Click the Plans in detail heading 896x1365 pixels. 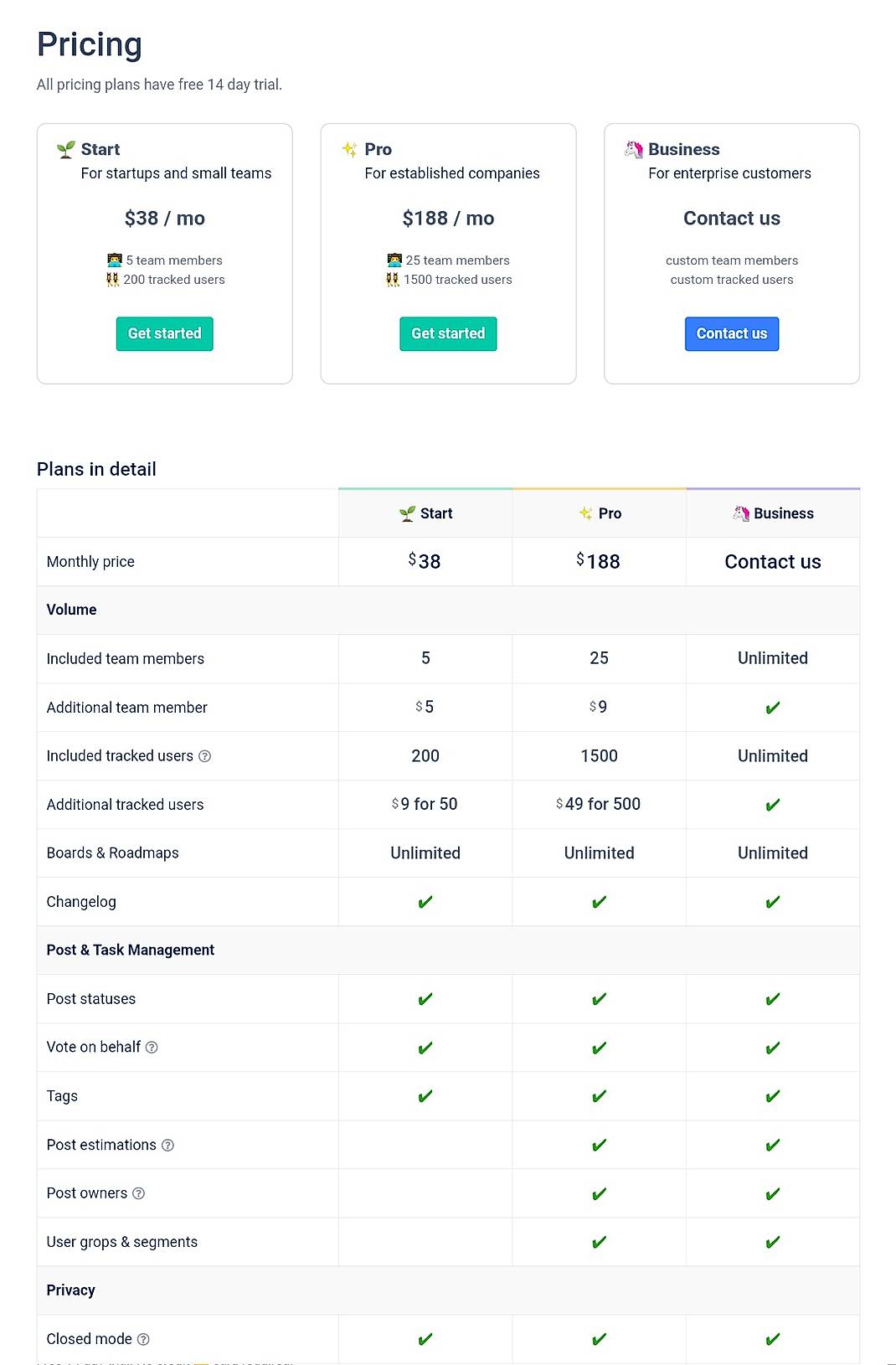click(96, 469)
